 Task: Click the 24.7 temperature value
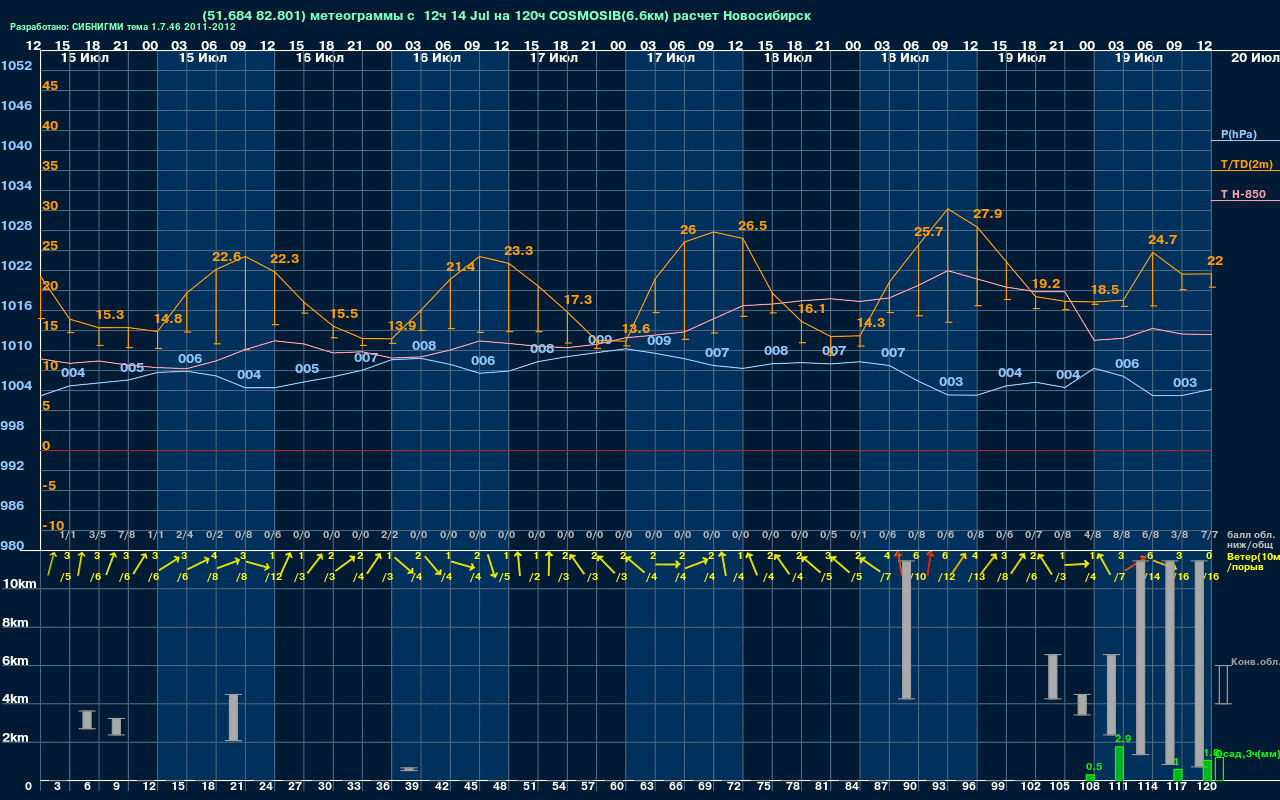pyautogui.click(x=1163, y=240)
